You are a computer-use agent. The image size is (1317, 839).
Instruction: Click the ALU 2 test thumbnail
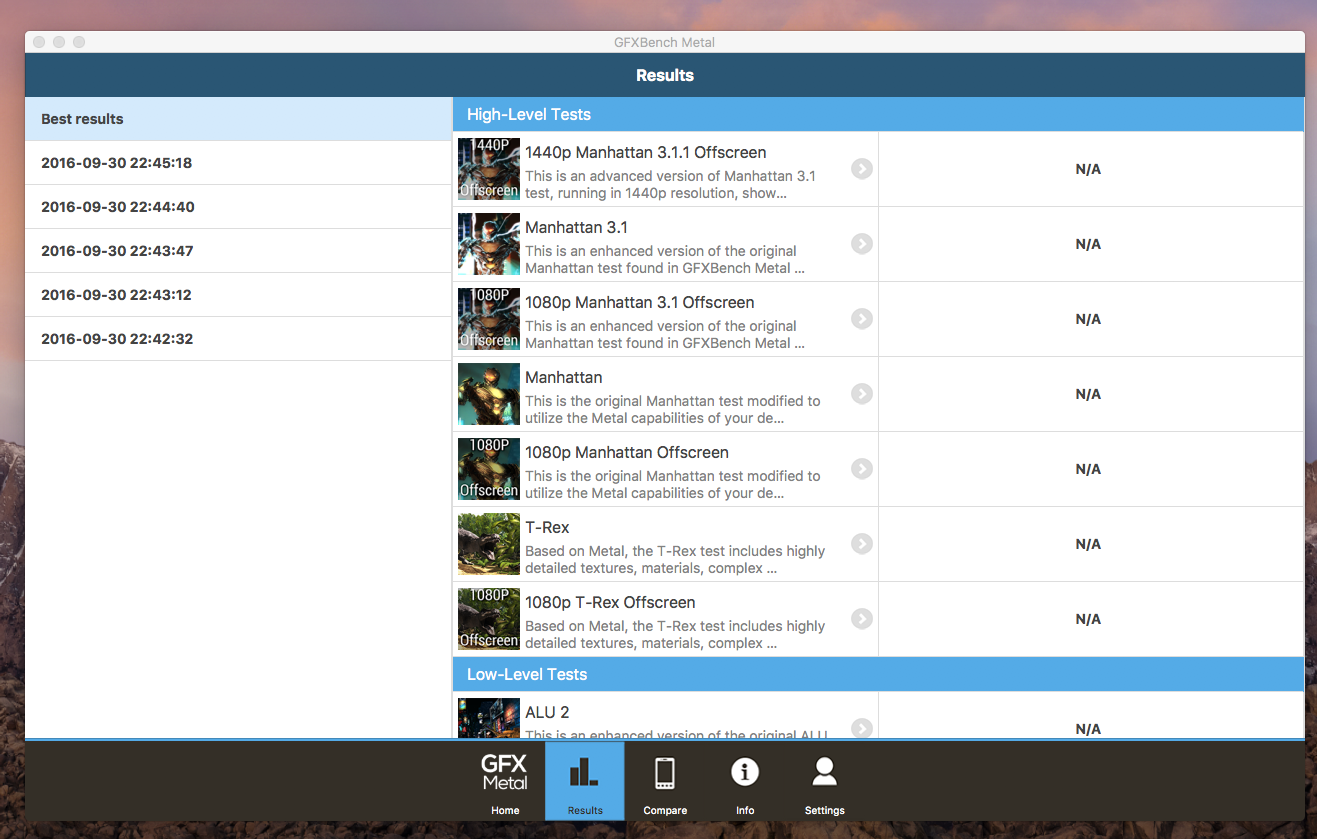click(489, 718)
